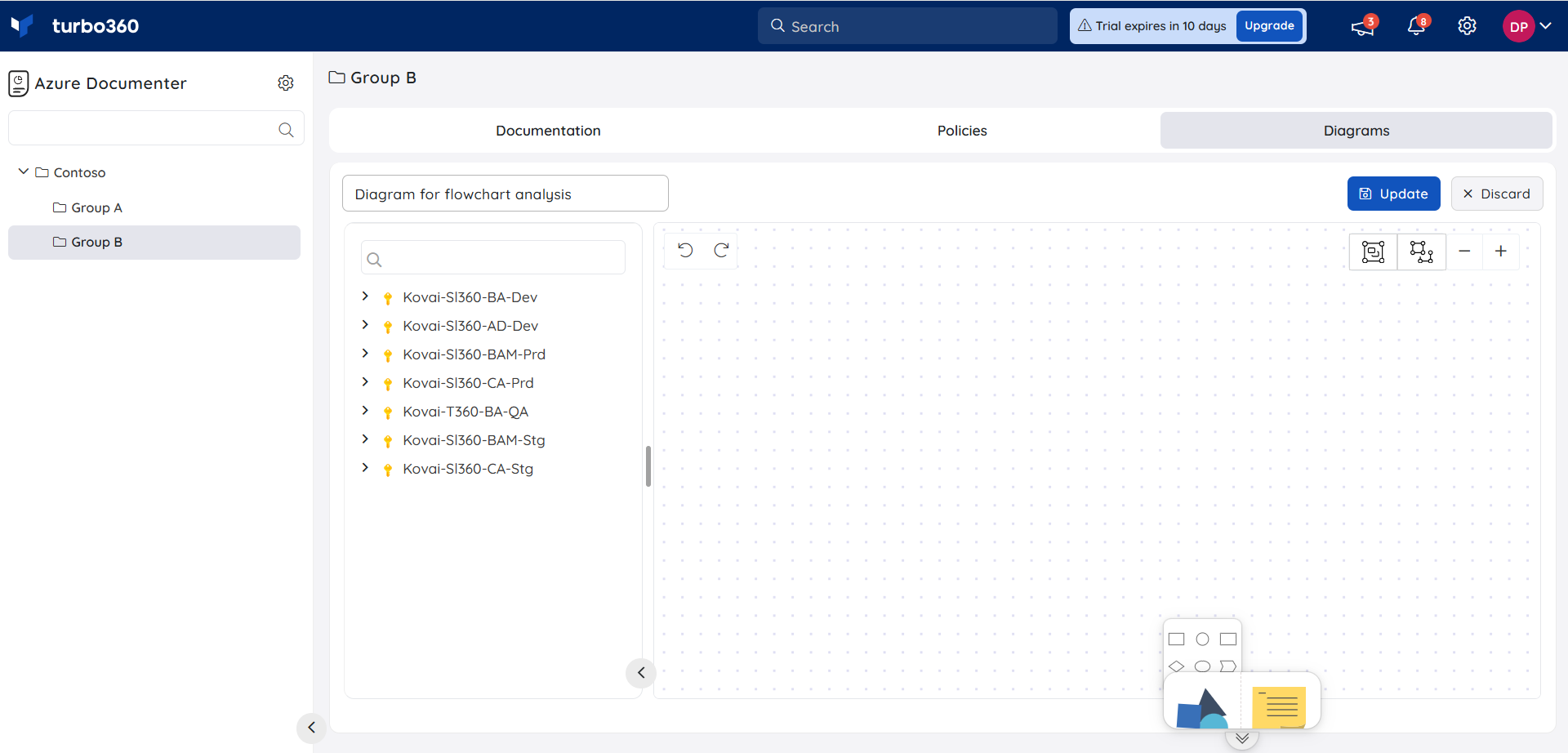Expand Kovai-SI360-BA-Dev subscription
The image size is (1568, 753).
pos(365,296)
